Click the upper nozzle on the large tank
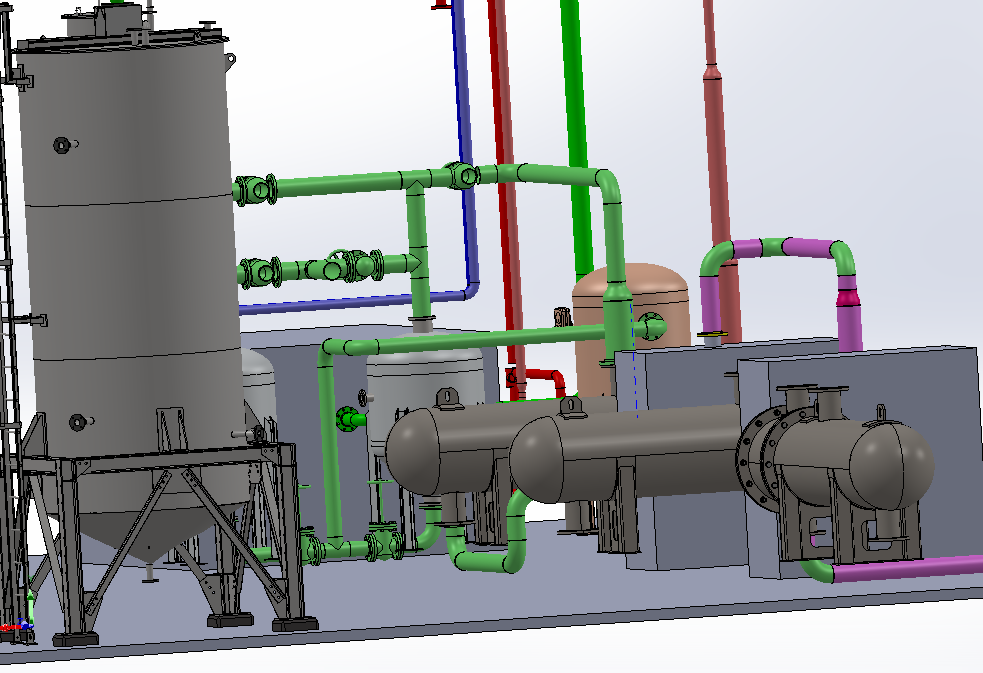 pyautogui.click(x=63, y=145)
